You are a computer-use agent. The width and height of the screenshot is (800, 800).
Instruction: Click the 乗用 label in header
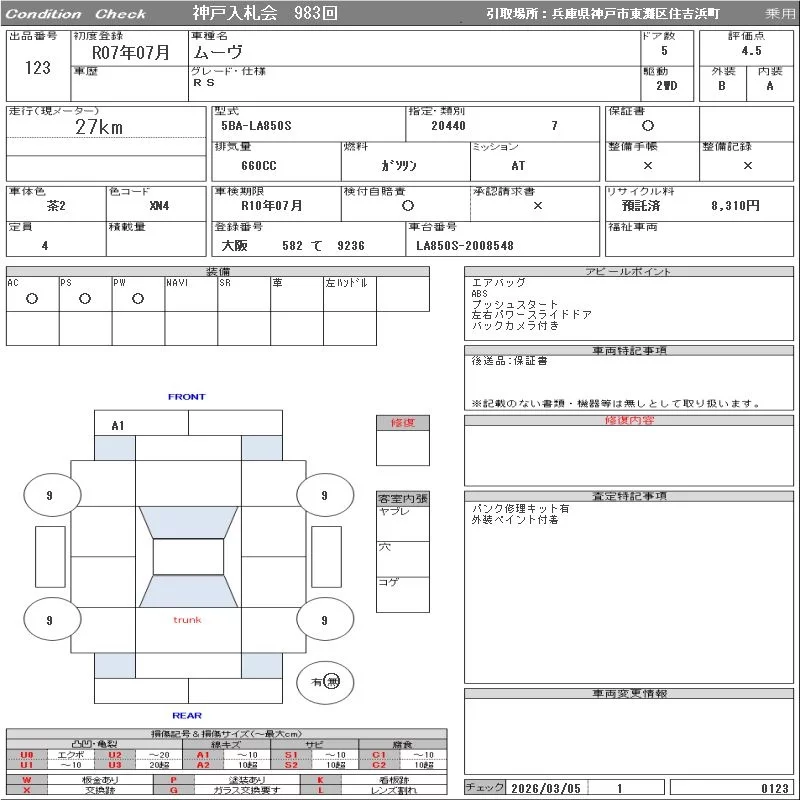[780, 13]
